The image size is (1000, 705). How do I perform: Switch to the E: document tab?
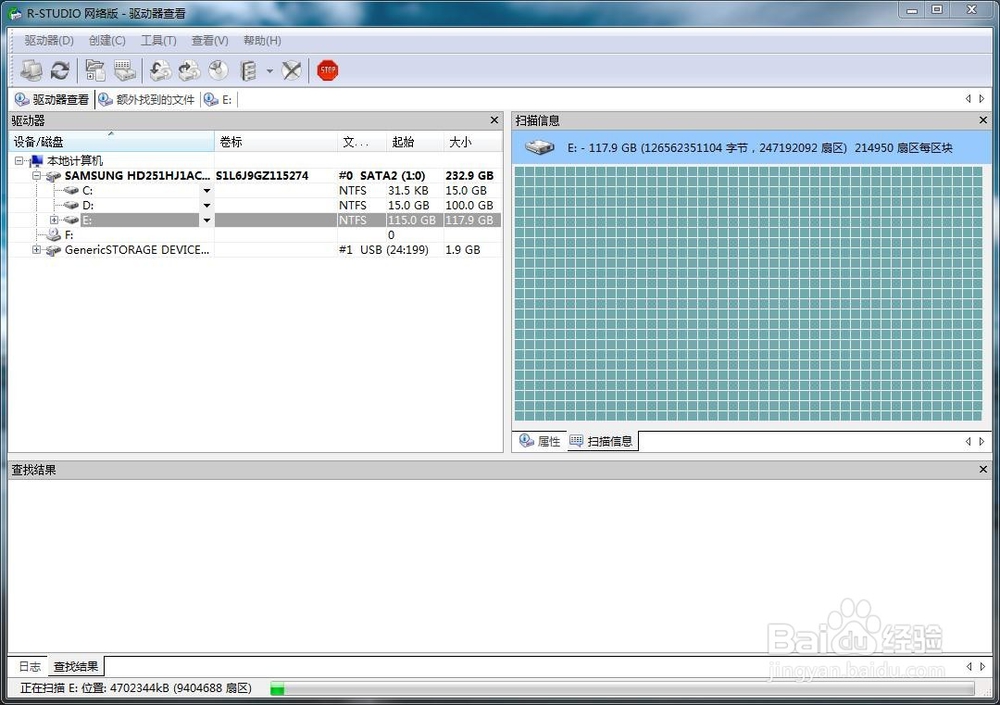coord(218,100)
